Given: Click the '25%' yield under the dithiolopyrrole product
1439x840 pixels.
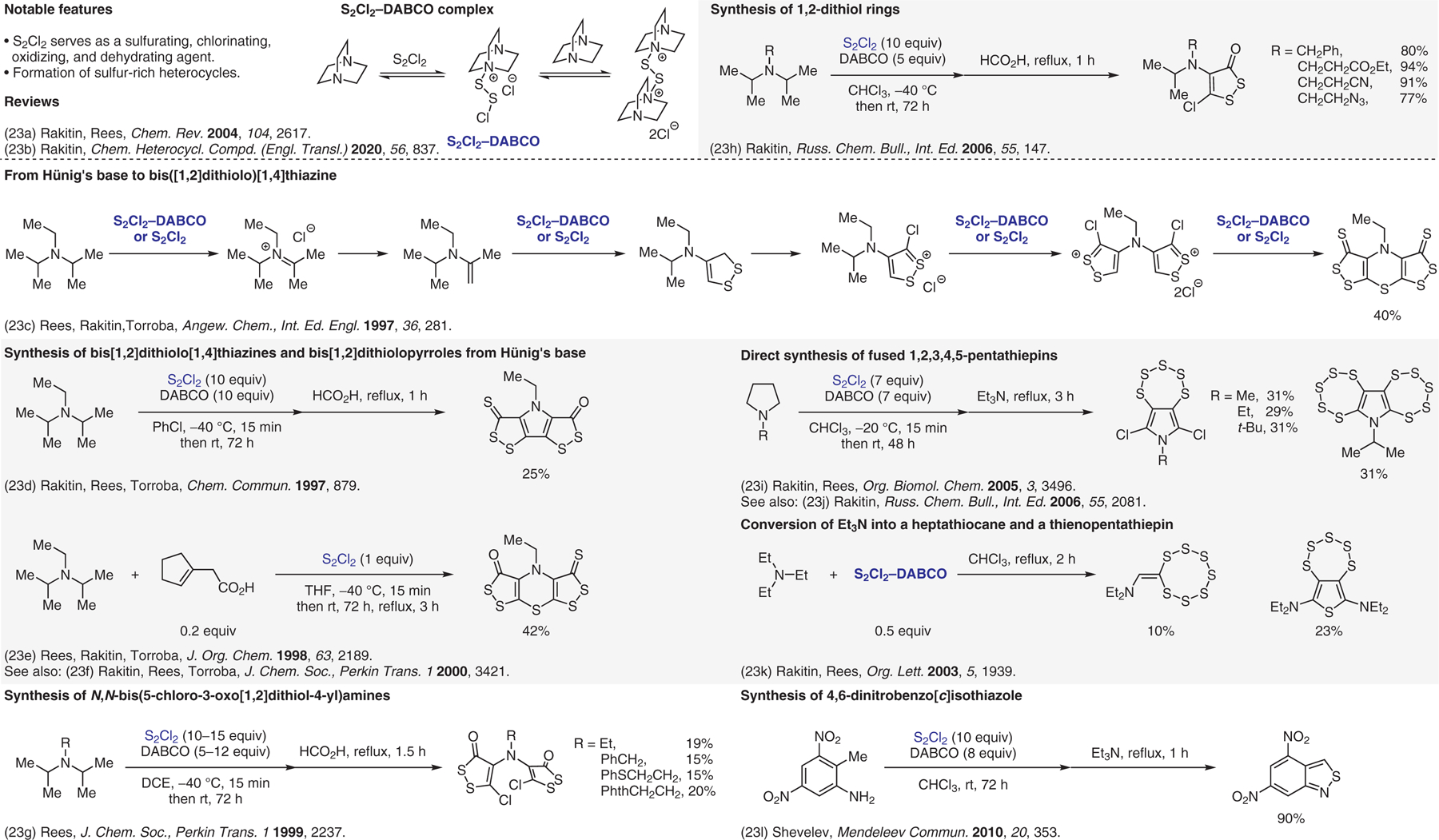Looking at the screenshot, I should point(536,474).
